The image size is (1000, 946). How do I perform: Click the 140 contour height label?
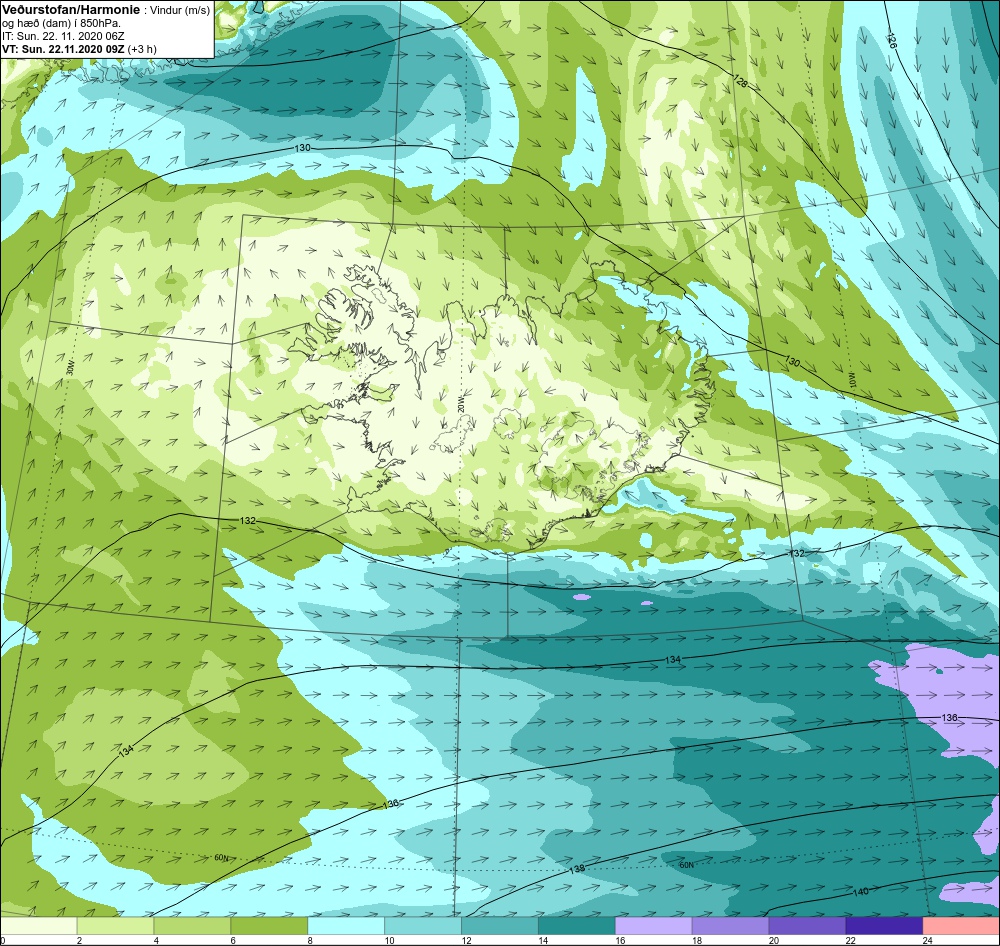[860, 891]
